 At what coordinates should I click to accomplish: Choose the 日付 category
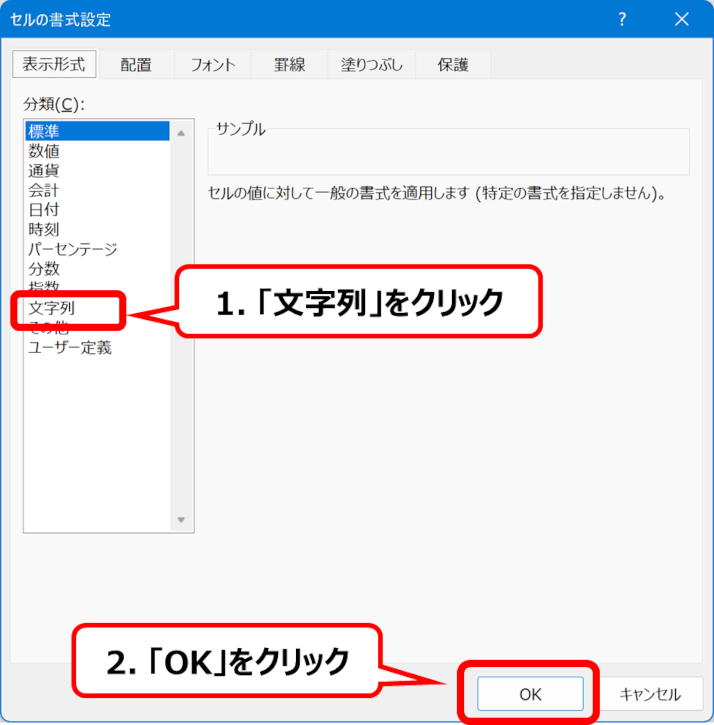[44, 210]
